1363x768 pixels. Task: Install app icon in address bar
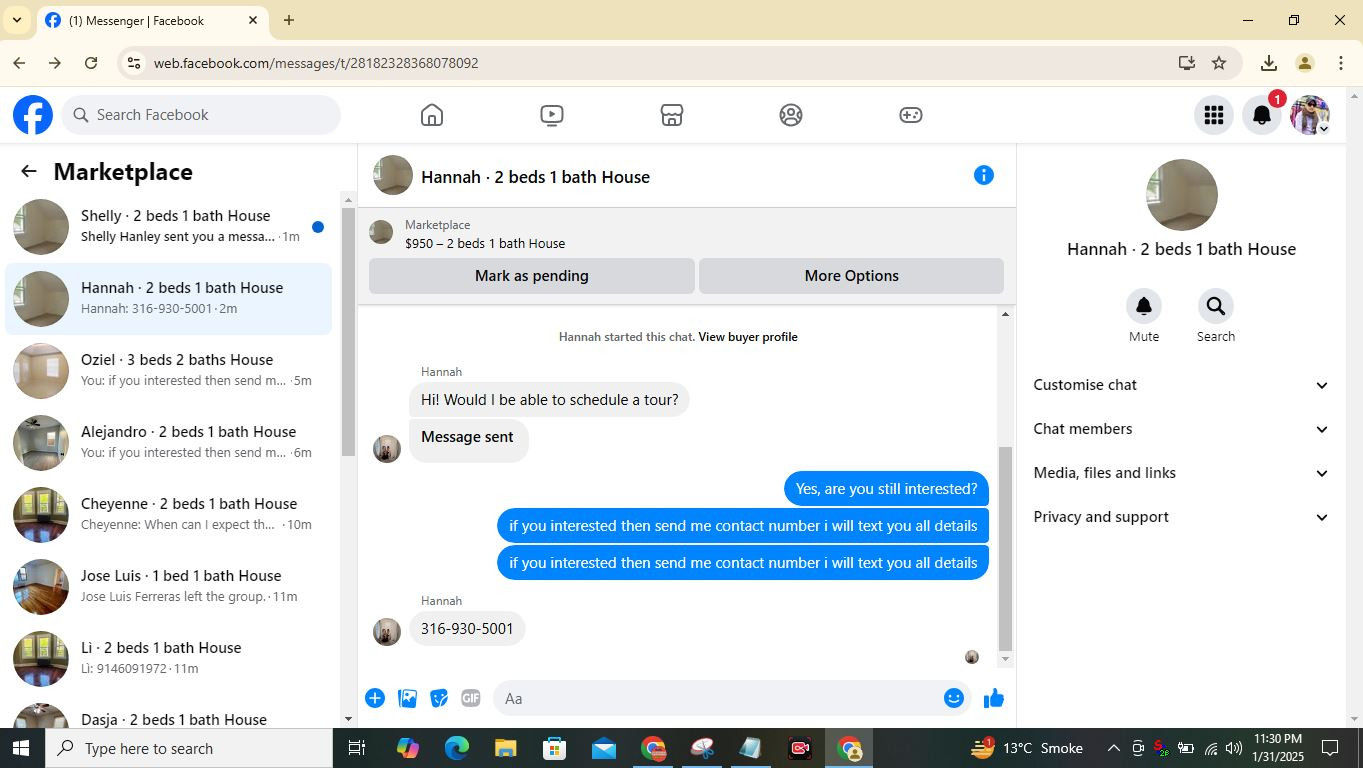[1187, 63]
